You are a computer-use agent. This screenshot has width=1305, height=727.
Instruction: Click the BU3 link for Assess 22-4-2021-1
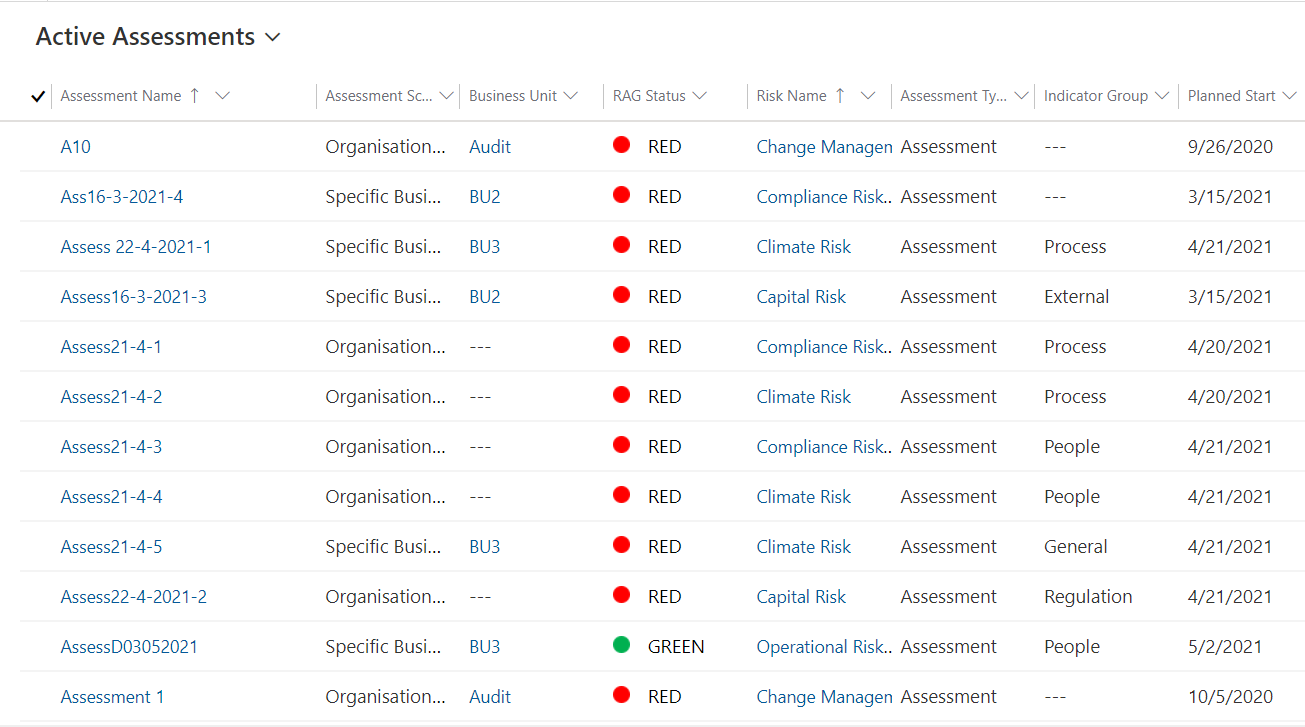(485, 247)
